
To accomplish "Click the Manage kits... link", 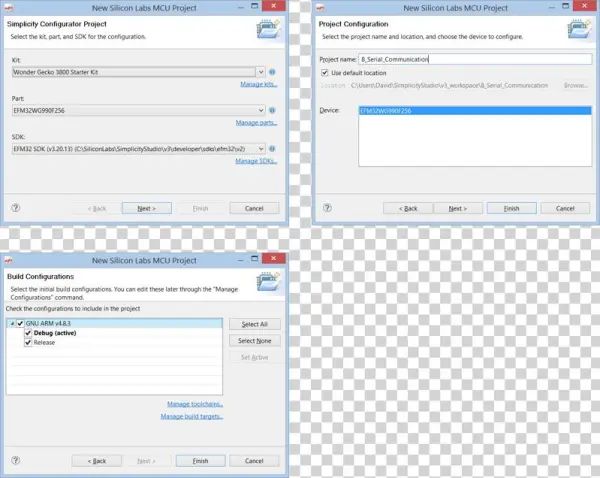I will 258,84.
